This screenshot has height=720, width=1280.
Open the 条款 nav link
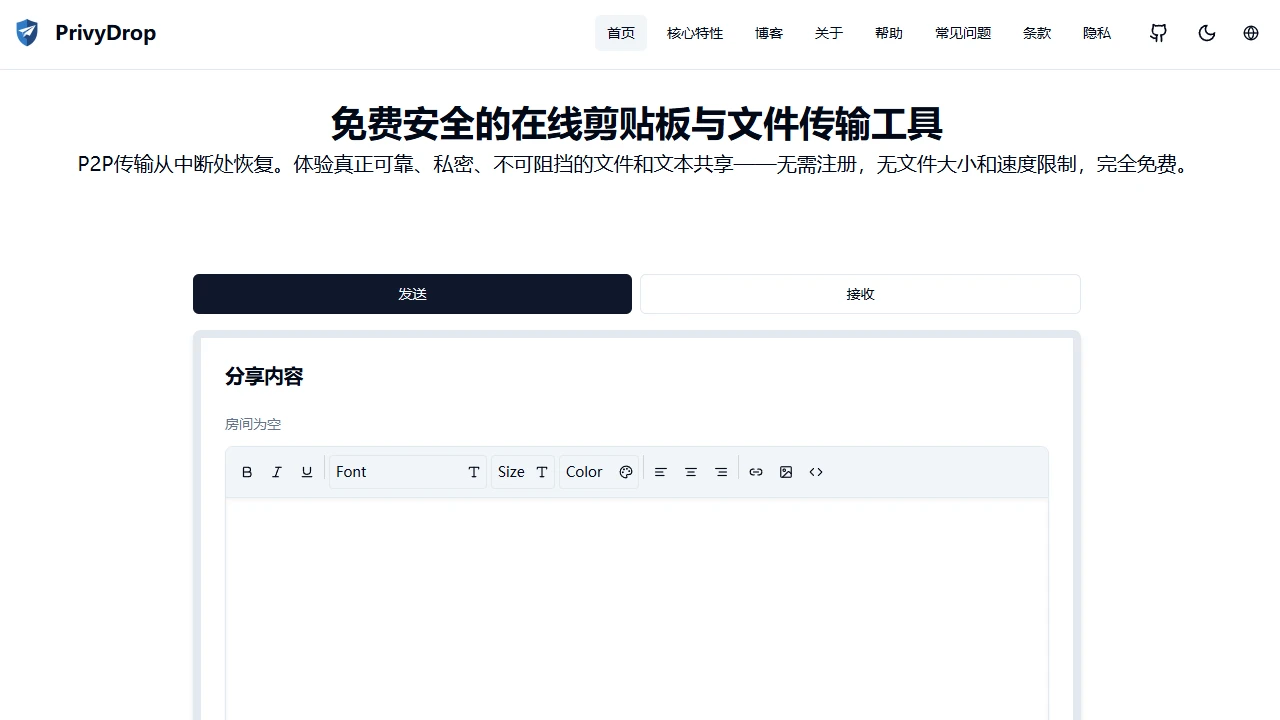point(1037,33)
